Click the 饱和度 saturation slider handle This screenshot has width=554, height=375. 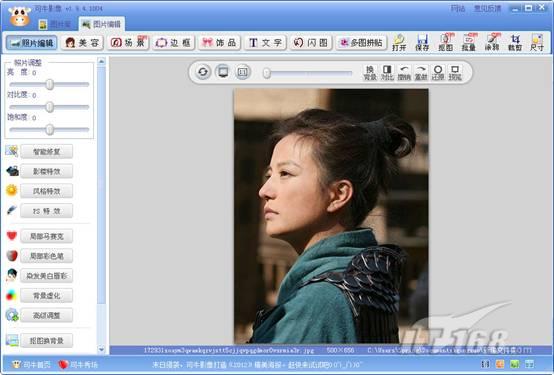tap(50, 129)
